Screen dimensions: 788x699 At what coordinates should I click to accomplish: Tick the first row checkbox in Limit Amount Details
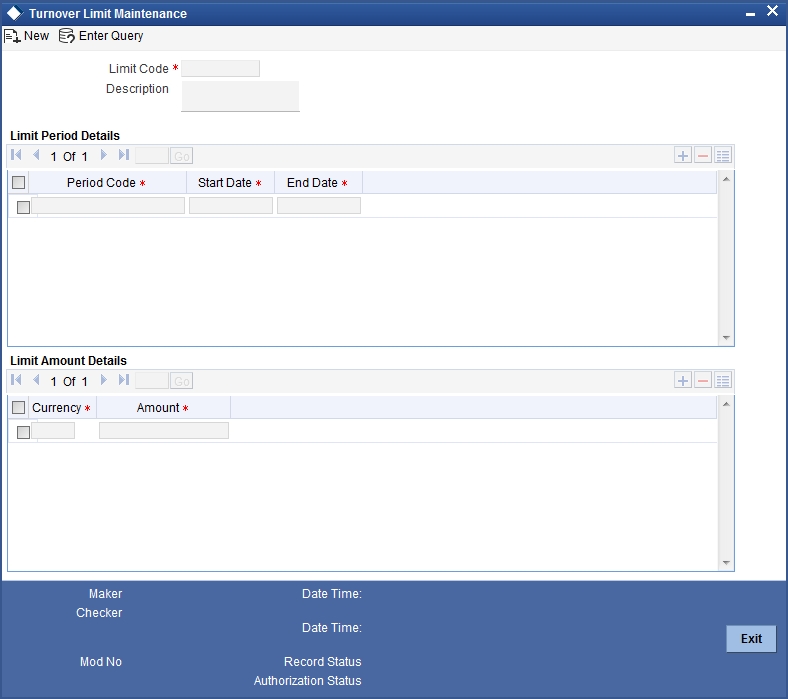coord(23,432)
